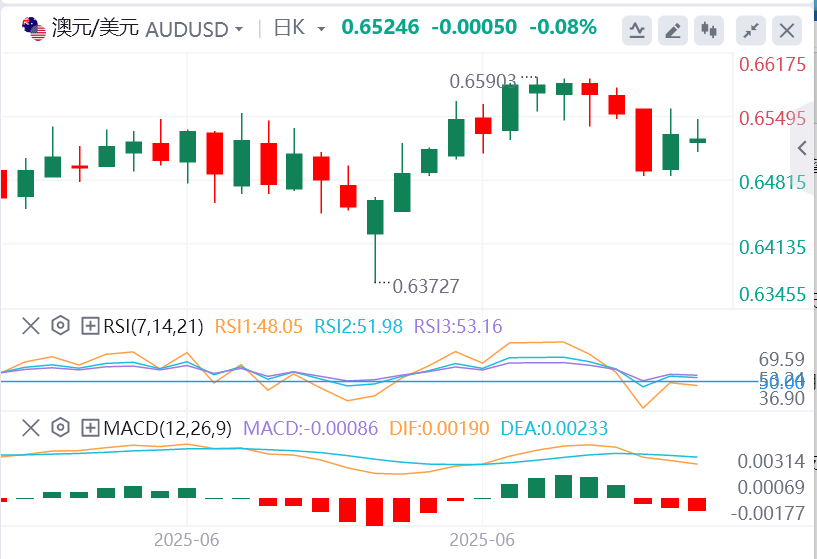817x559 pixels.
Task: Select the last candlestick on the chart
Action: tap(698, 135)
